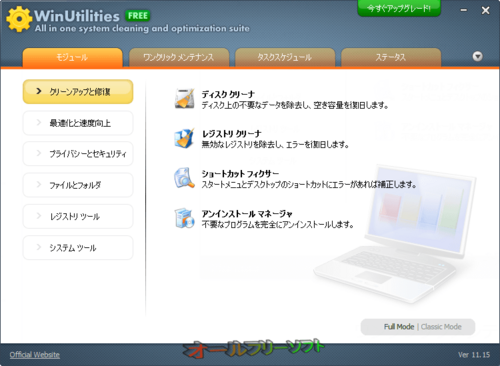Open the タスクスケジュール tab
Image resolution: width=500 pixels, height=366 pixels.
[x=285, y=57]
